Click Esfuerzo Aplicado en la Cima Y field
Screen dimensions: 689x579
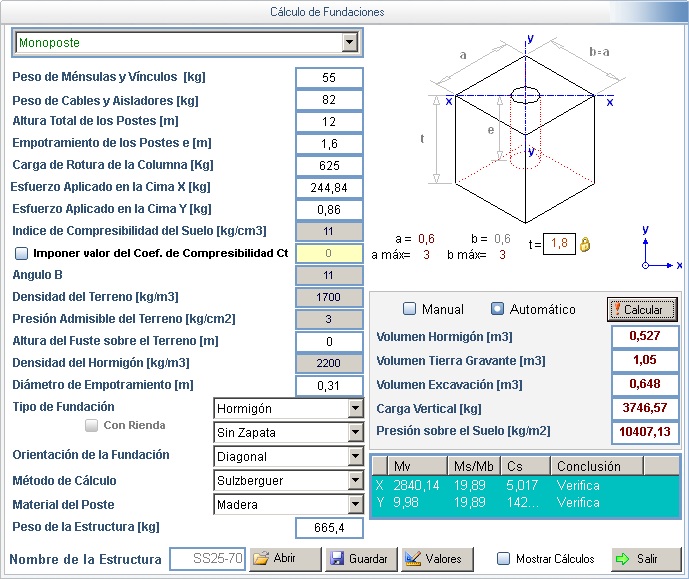click(x=329, y=210)
